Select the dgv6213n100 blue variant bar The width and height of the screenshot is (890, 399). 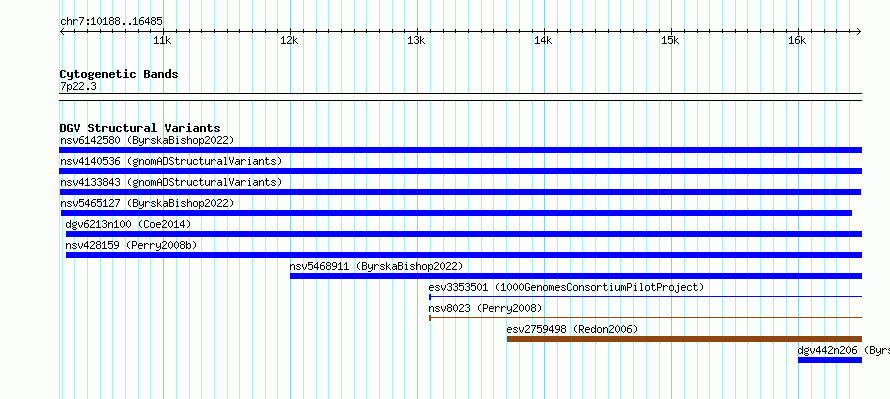[x=464, y=234]
